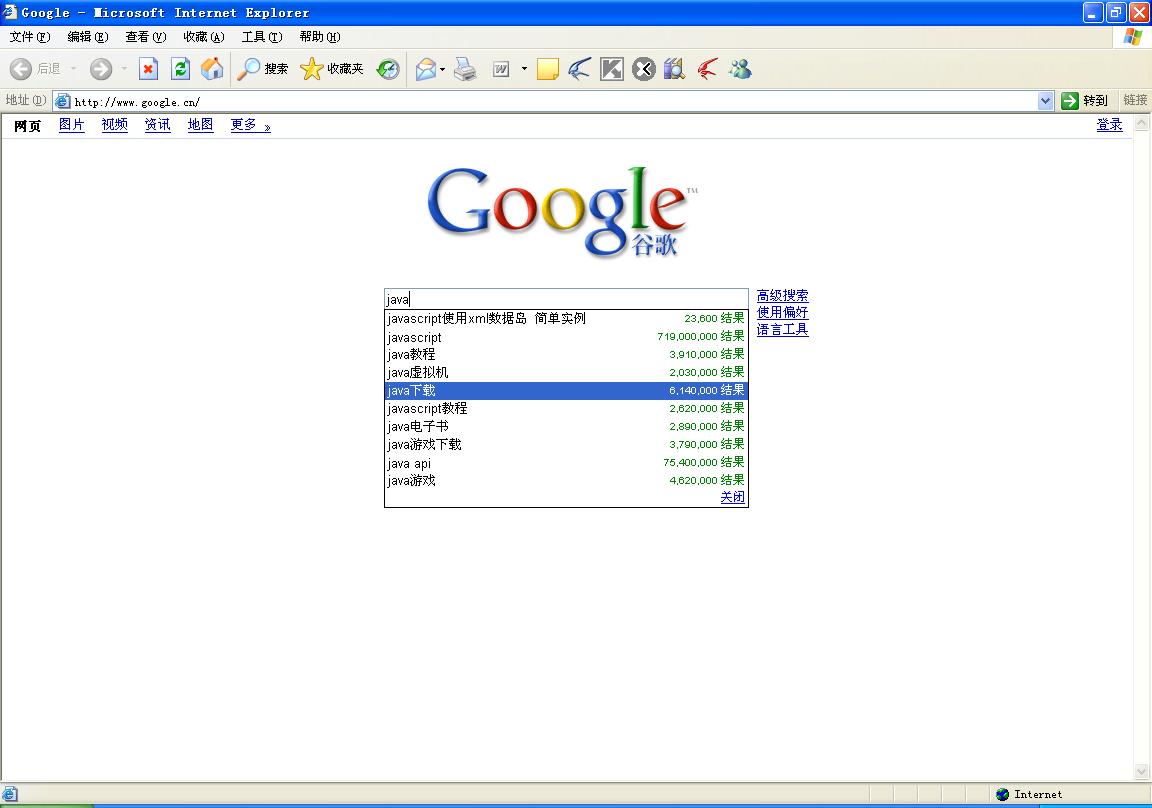The image size is (1152, 808).
Task: Select the java游戏下载 suggestion
Action: 566,444
